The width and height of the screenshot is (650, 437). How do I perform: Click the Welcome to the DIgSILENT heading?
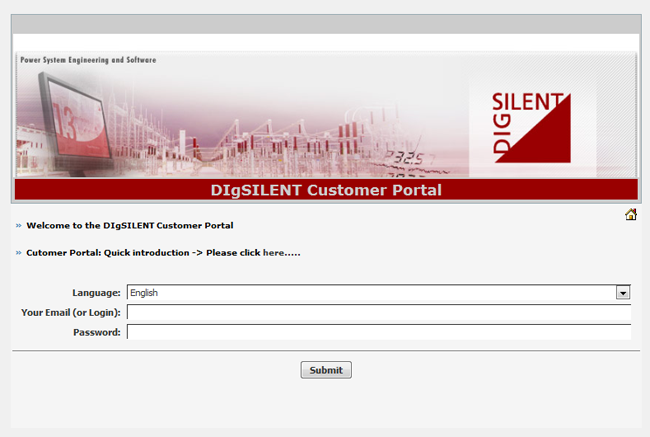[130, 226]
